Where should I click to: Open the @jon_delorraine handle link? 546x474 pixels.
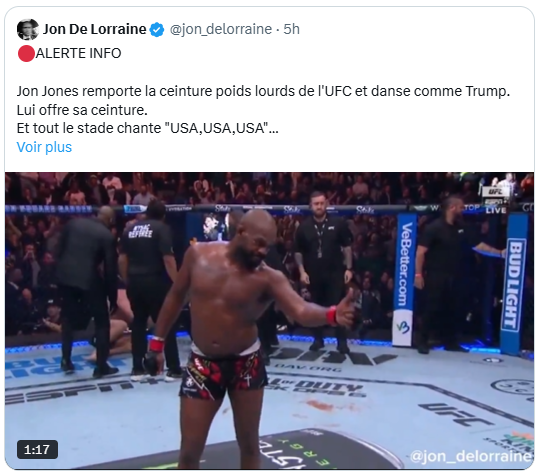pos(221,29)
